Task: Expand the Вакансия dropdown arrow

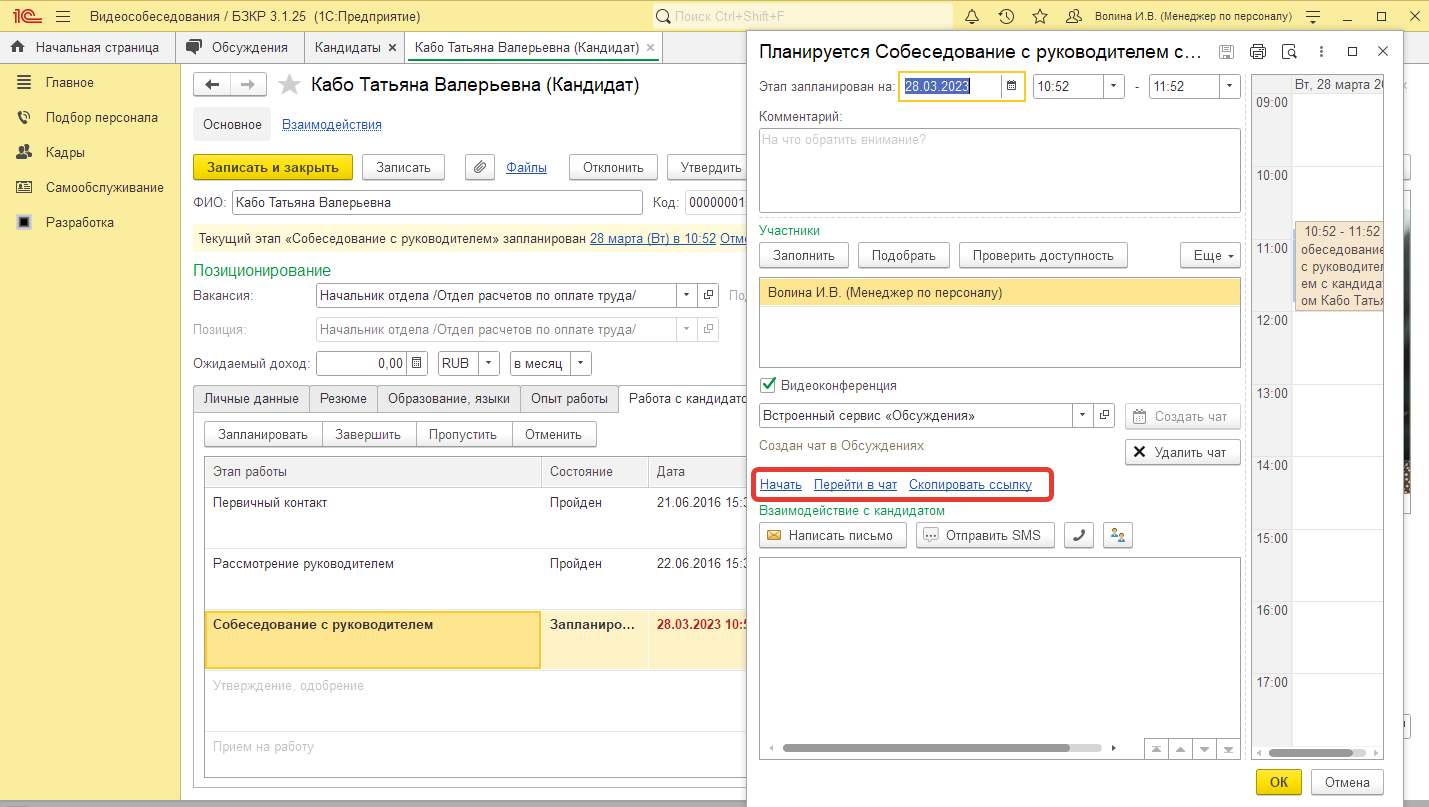Action: pos(686,295)
